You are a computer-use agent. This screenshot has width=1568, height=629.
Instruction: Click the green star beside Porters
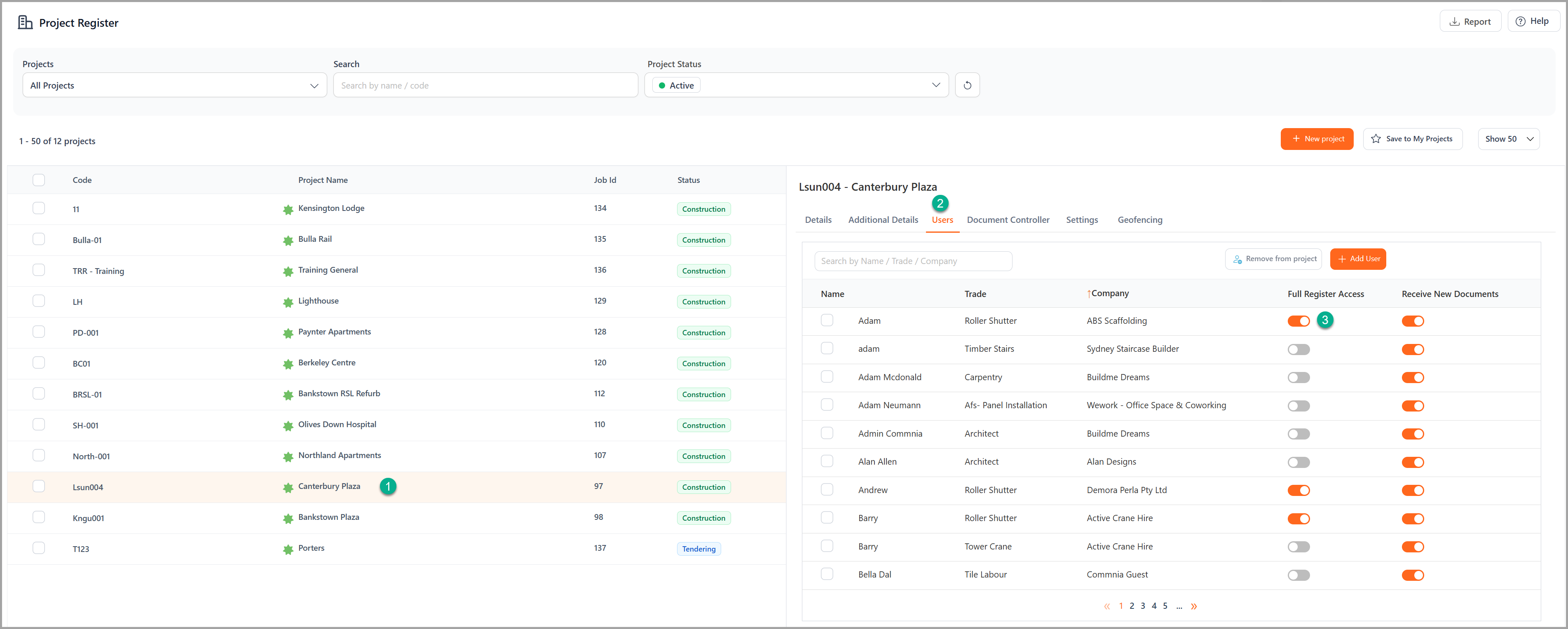(288, 549)
